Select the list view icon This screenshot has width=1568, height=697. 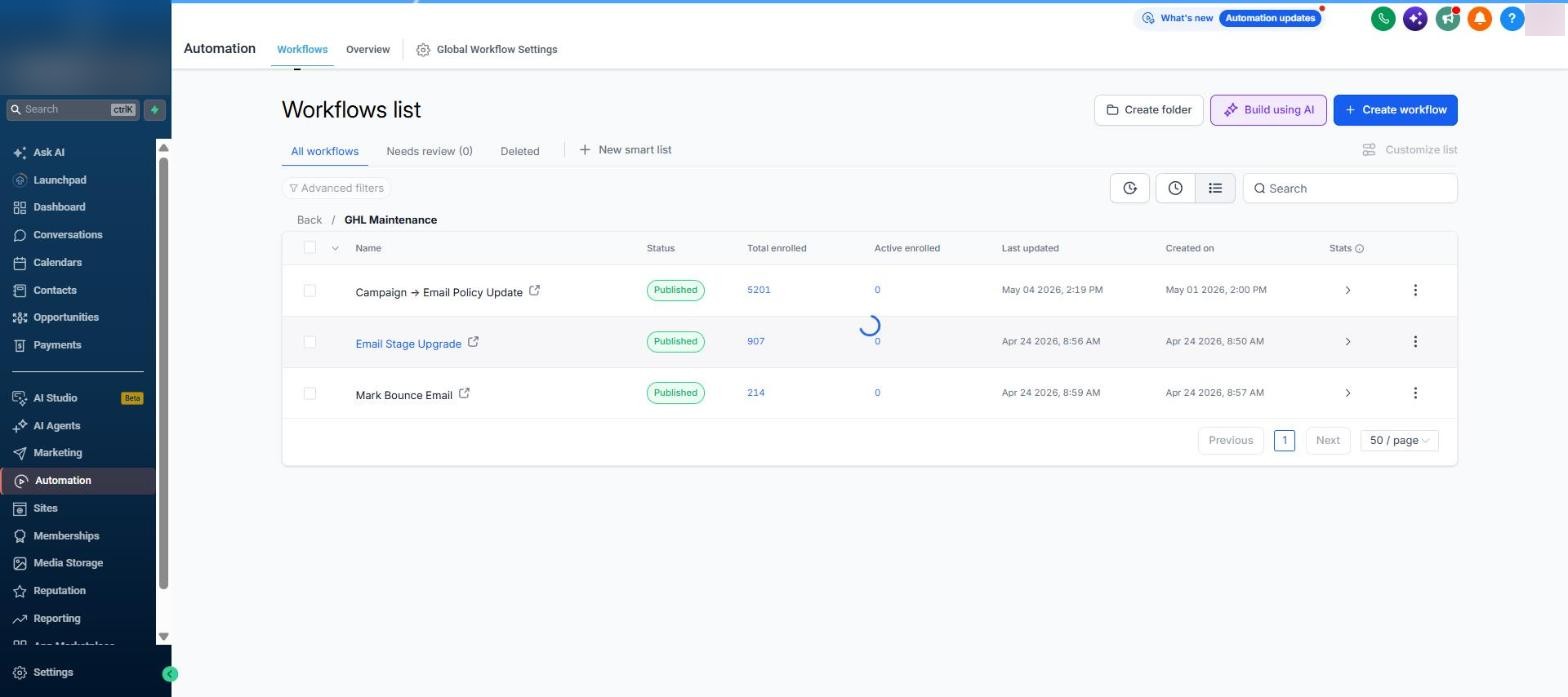pos(1215,188)
